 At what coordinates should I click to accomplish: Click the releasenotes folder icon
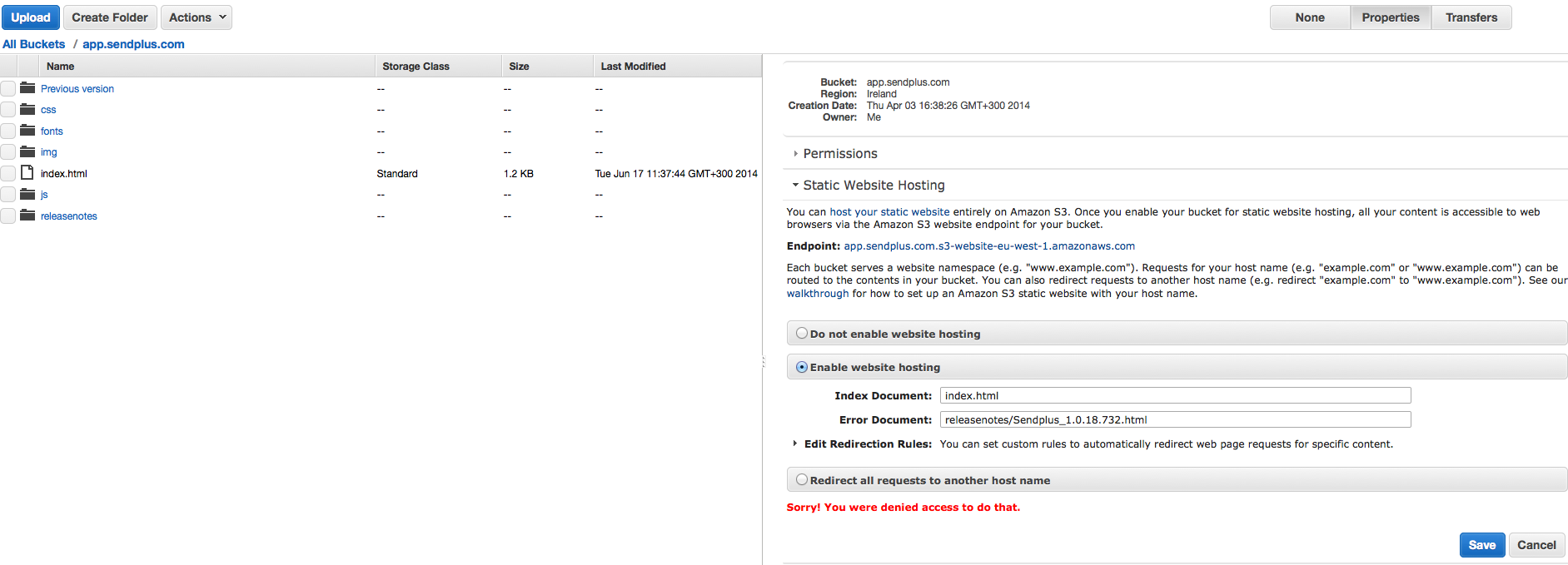coord(27,216)
